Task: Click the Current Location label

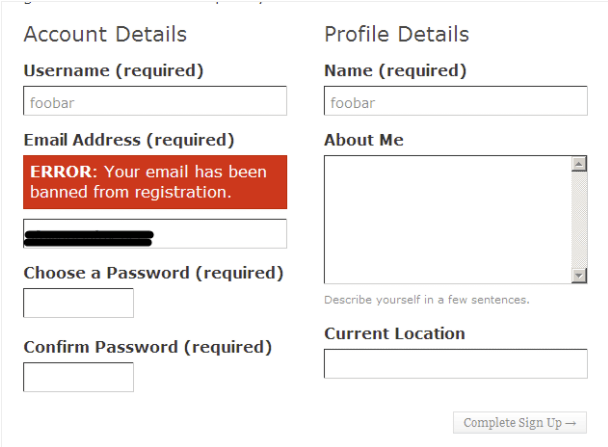Action: point(394,334)
